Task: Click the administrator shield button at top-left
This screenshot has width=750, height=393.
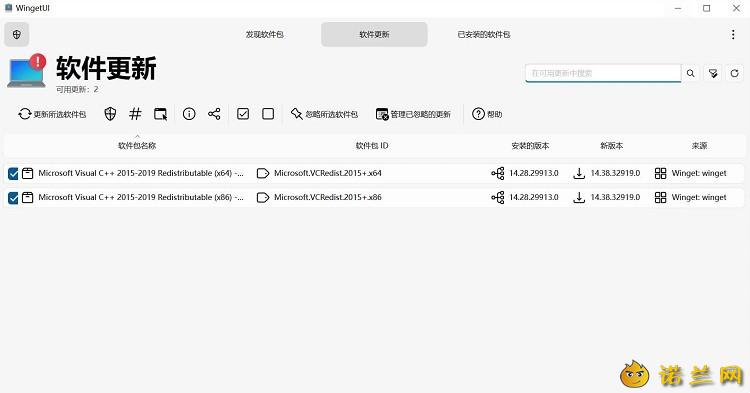Action: (17, 34)
